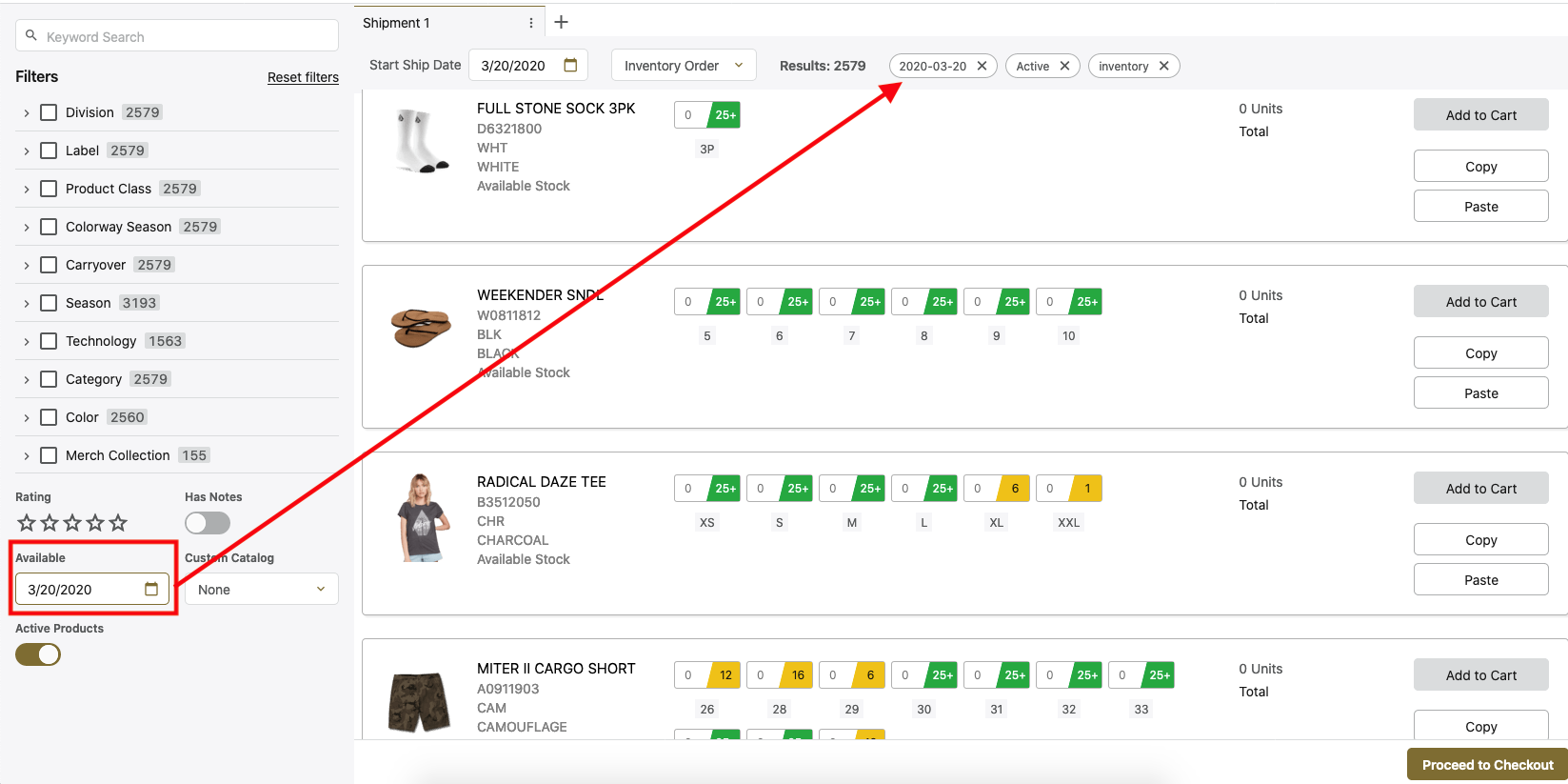Open the Available date calendar icon
The image size is (1568, 784).
[150, 589]
